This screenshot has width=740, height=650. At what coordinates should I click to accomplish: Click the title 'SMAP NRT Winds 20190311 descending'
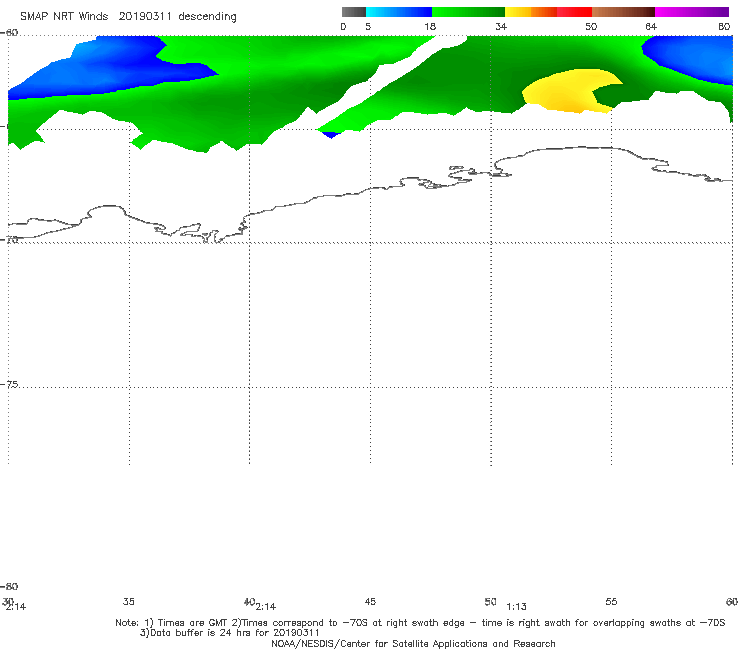[128, 17]
